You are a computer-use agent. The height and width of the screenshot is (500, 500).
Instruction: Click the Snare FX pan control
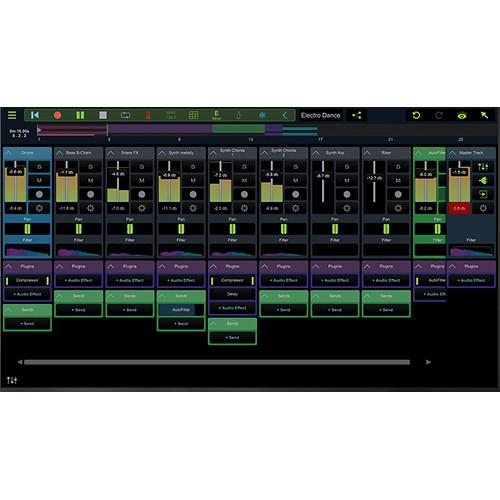(x=130, y=229)
